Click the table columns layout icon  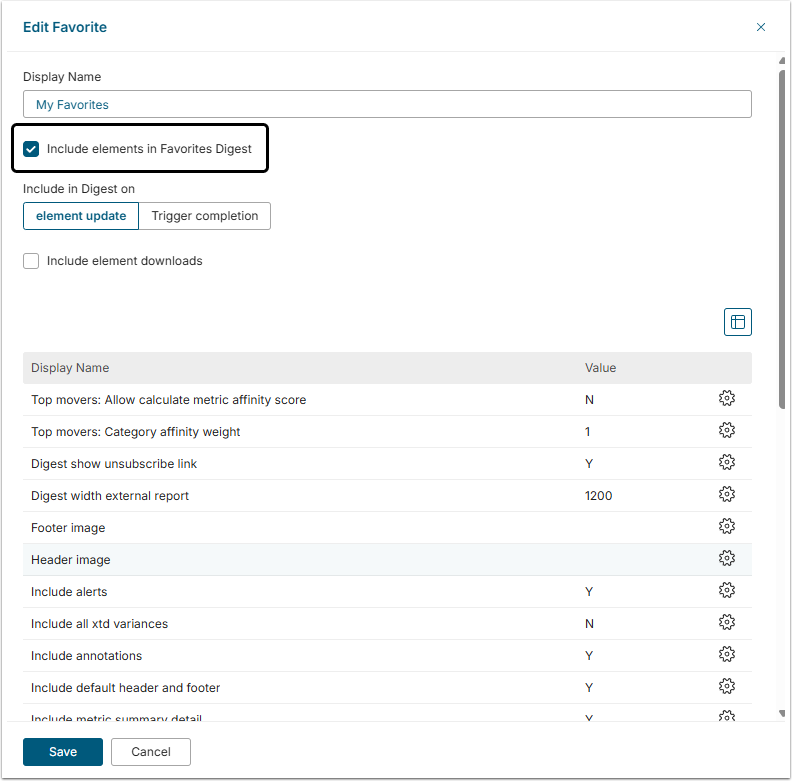738,322
